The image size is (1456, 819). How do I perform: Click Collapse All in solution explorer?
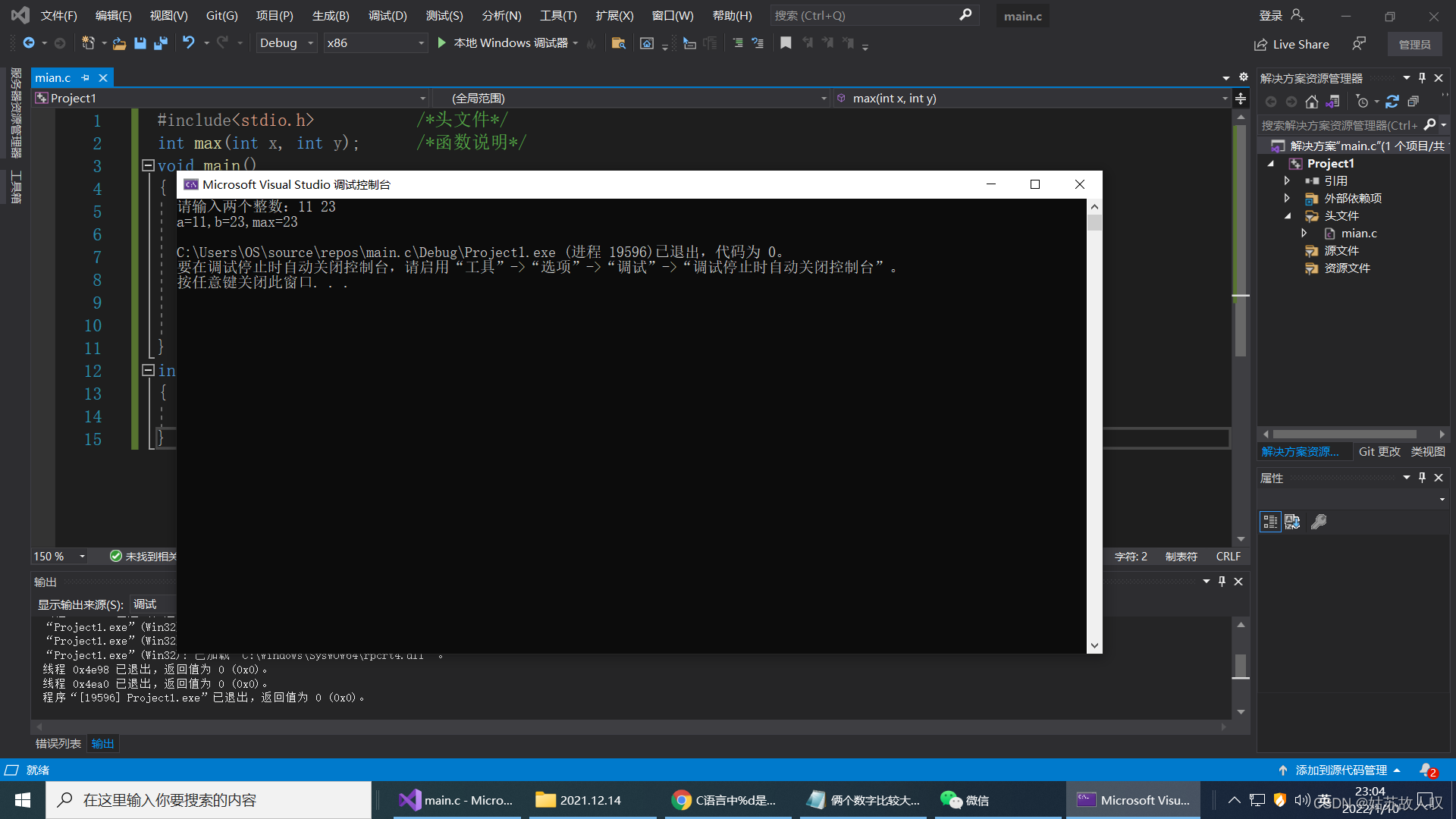pos(1414,102)
